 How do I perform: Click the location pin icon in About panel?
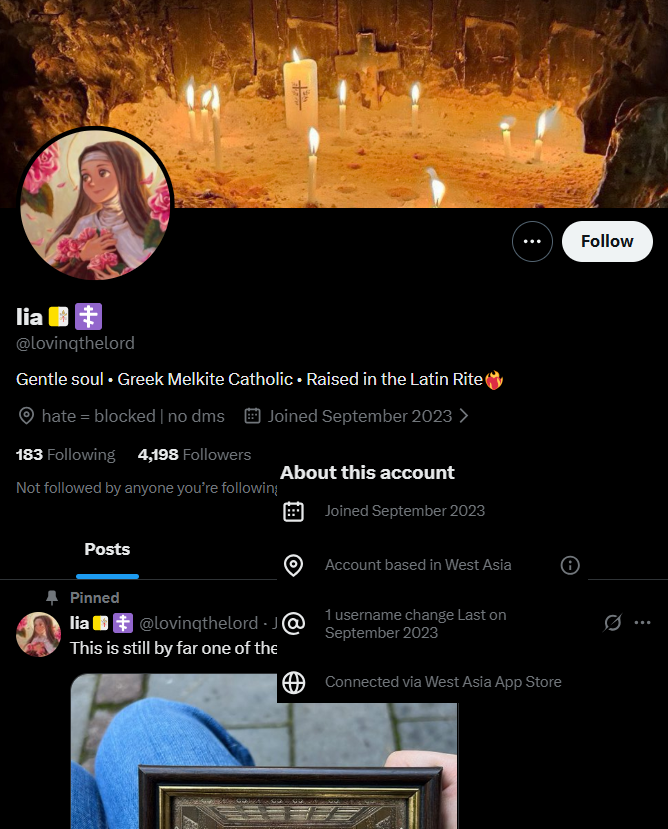click(294, 565)
